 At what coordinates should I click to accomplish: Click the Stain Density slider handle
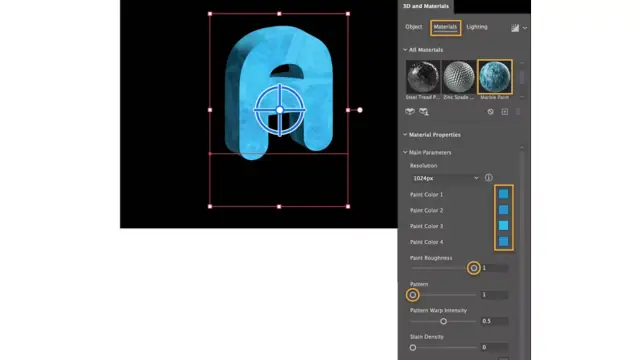[413, 348]
